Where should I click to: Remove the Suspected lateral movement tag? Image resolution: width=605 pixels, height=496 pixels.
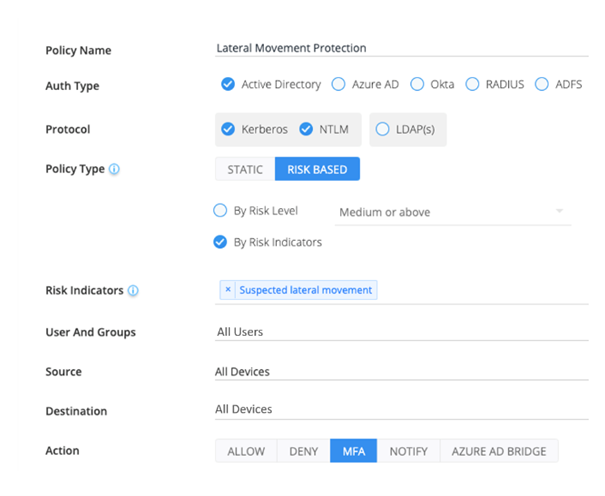coord(228,290)
